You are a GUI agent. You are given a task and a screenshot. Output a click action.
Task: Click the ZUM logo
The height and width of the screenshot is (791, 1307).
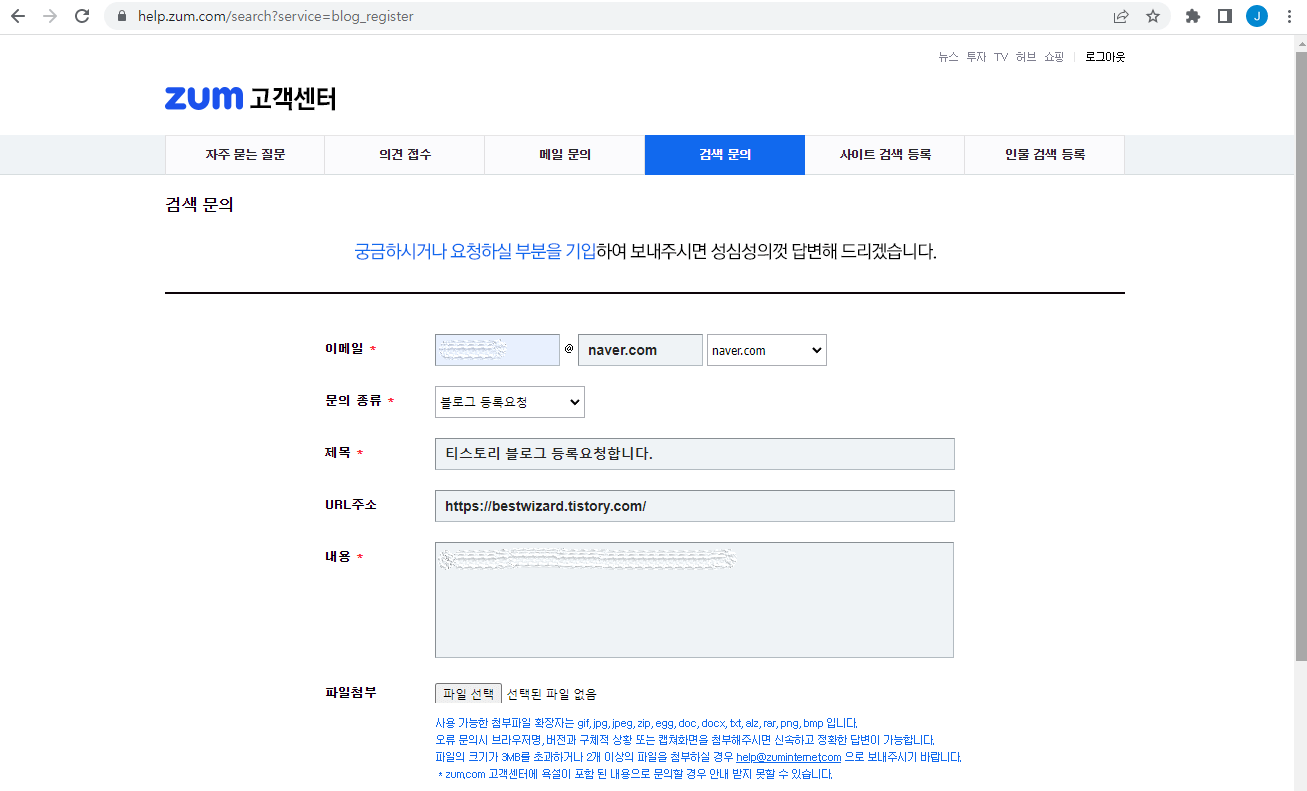tap(203, 98)
